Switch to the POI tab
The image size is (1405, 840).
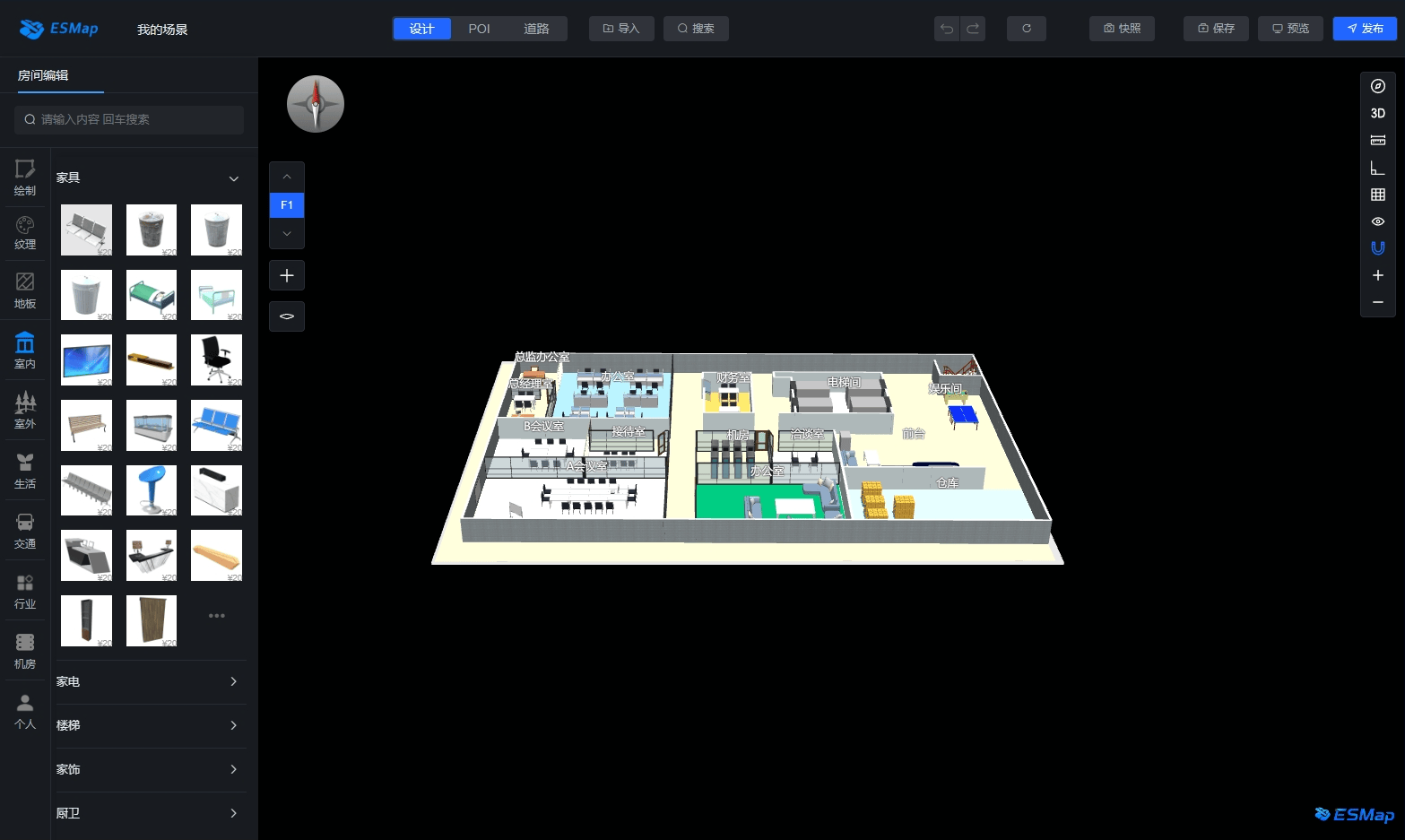(x=479, y=29)
